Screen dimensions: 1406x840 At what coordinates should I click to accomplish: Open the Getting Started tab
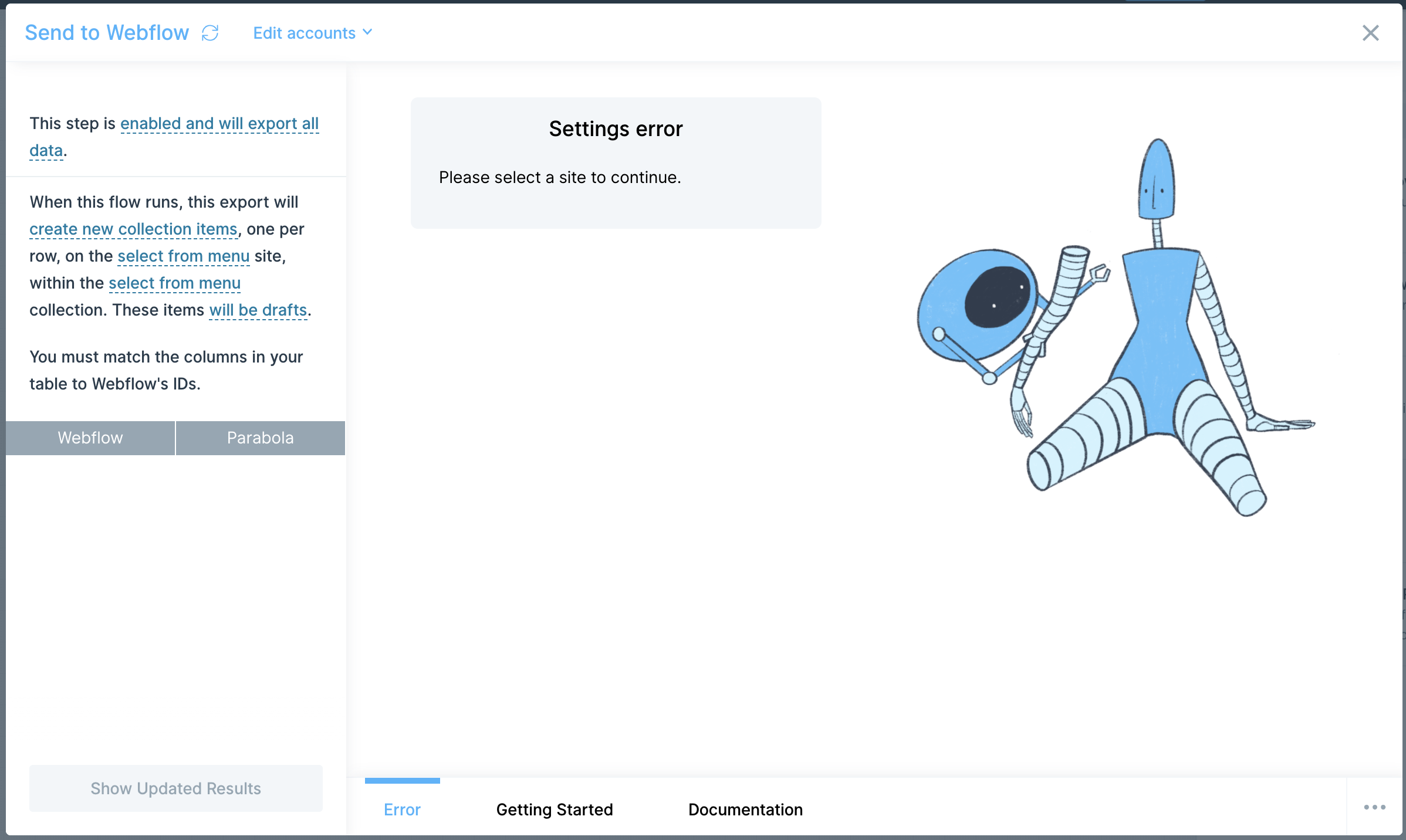tap(555, 809)
